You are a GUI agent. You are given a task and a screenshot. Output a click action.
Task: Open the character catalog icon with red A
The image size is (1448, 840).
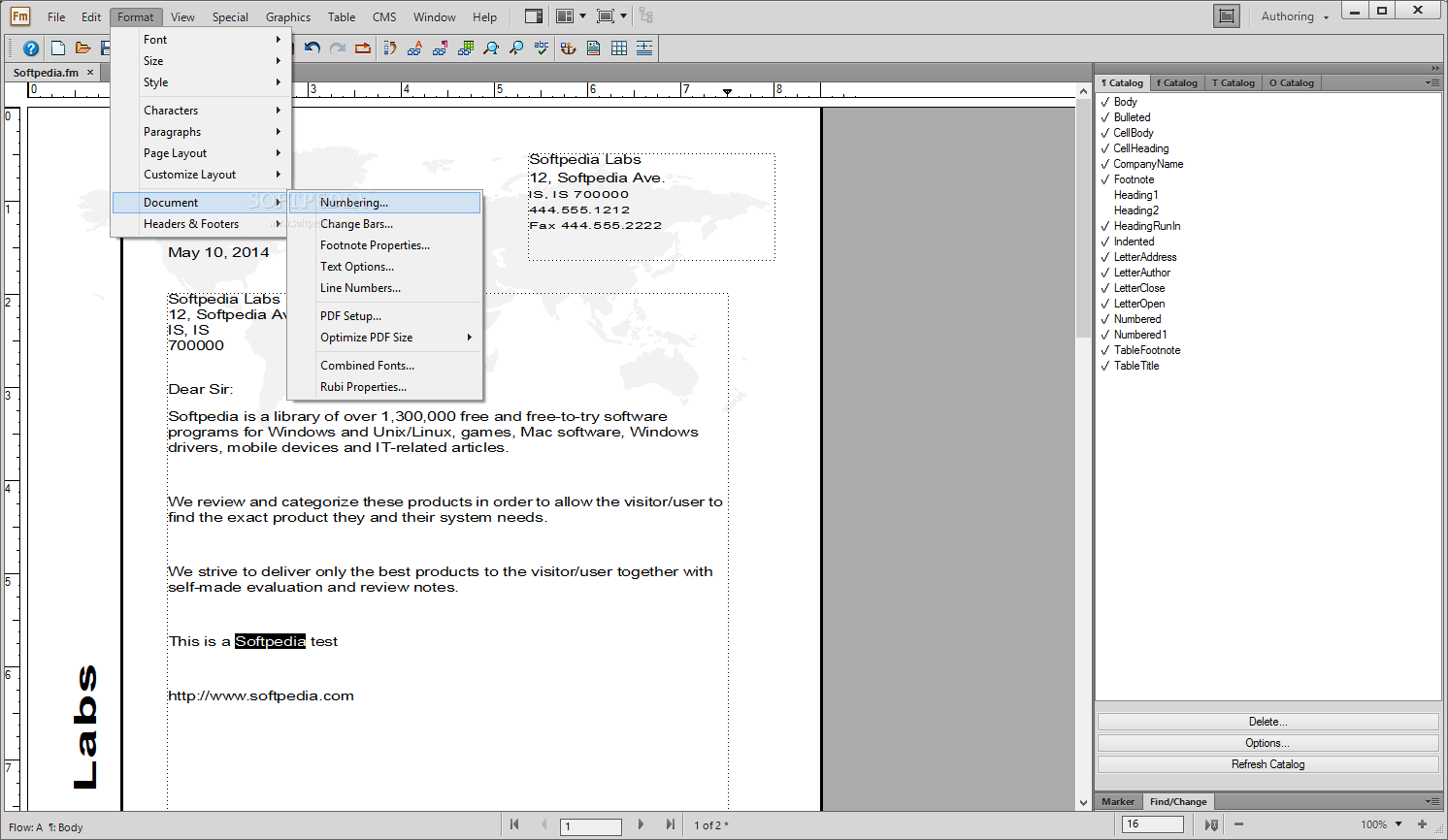coord(415,48)
